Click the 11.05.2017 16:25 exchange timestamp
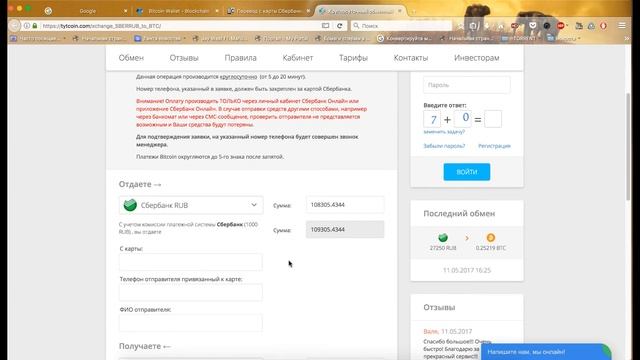Viewport: 640px width, 360px height. click(x=467, y=270)
